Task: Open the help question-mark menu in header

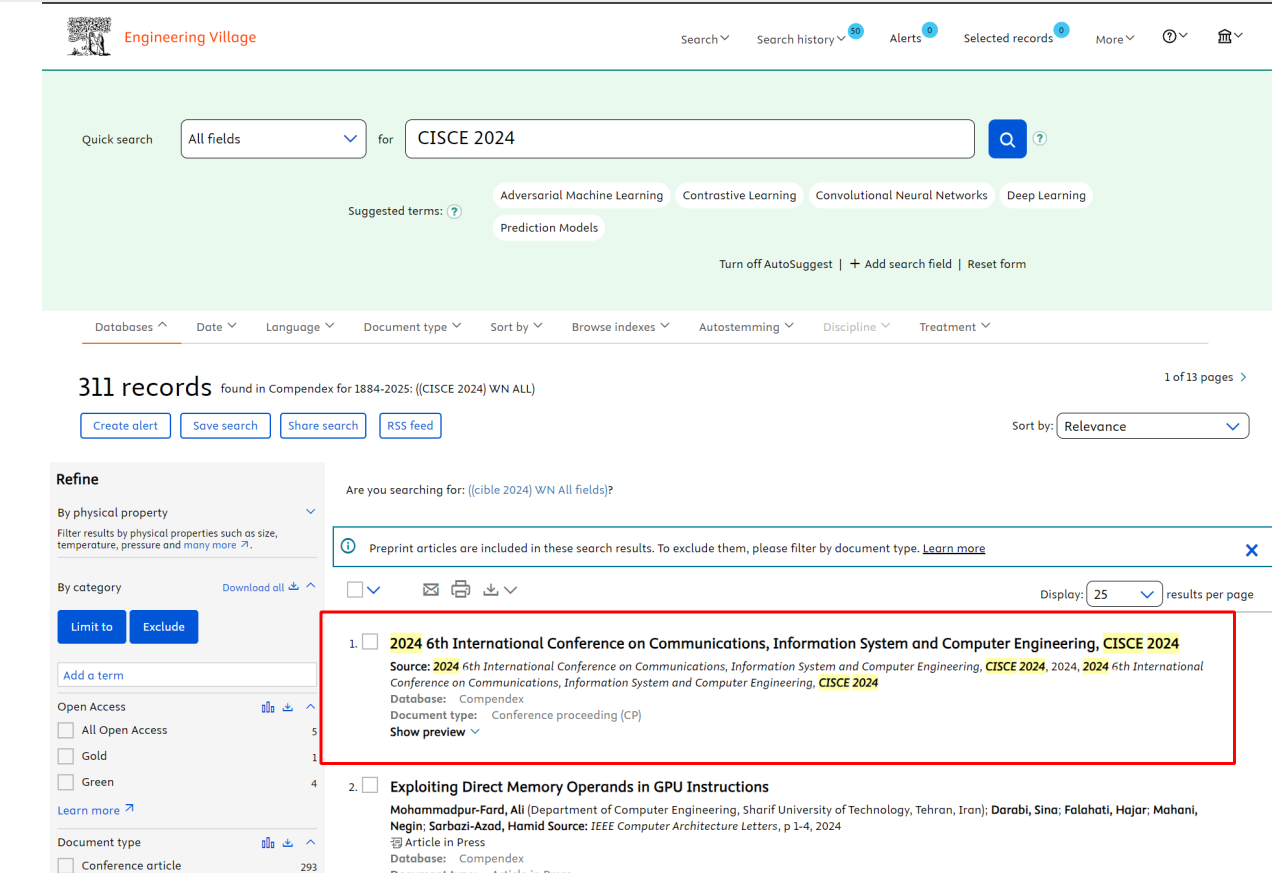Action: 1174,36
